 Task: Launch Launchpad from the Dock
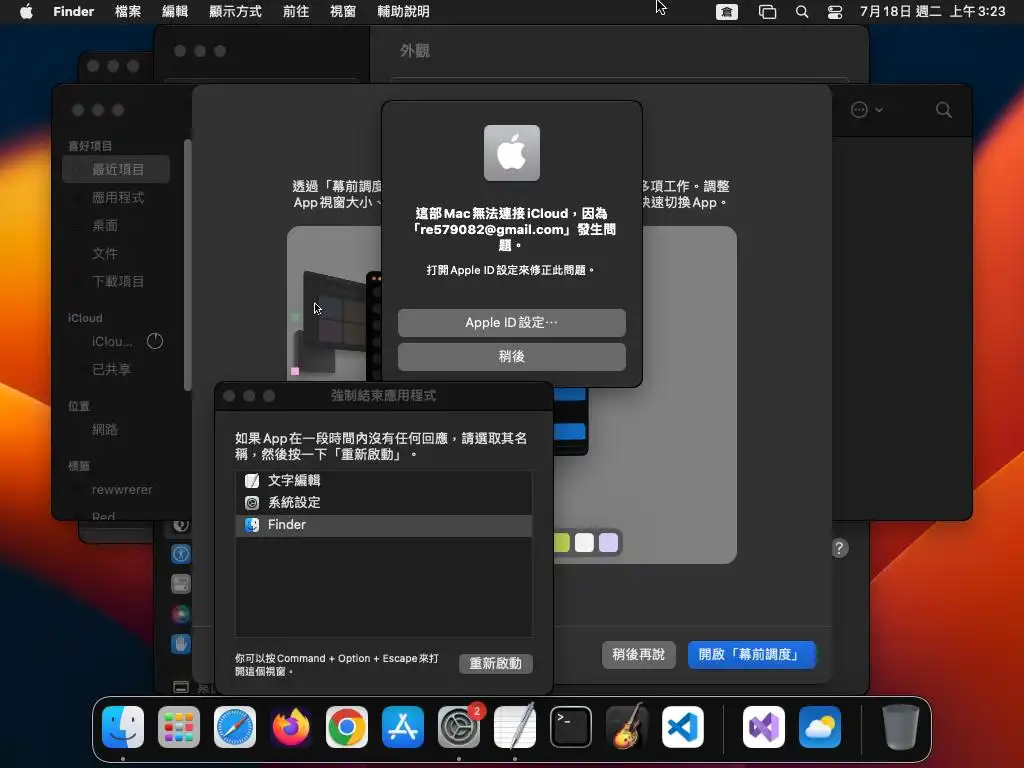pos(179,727)
